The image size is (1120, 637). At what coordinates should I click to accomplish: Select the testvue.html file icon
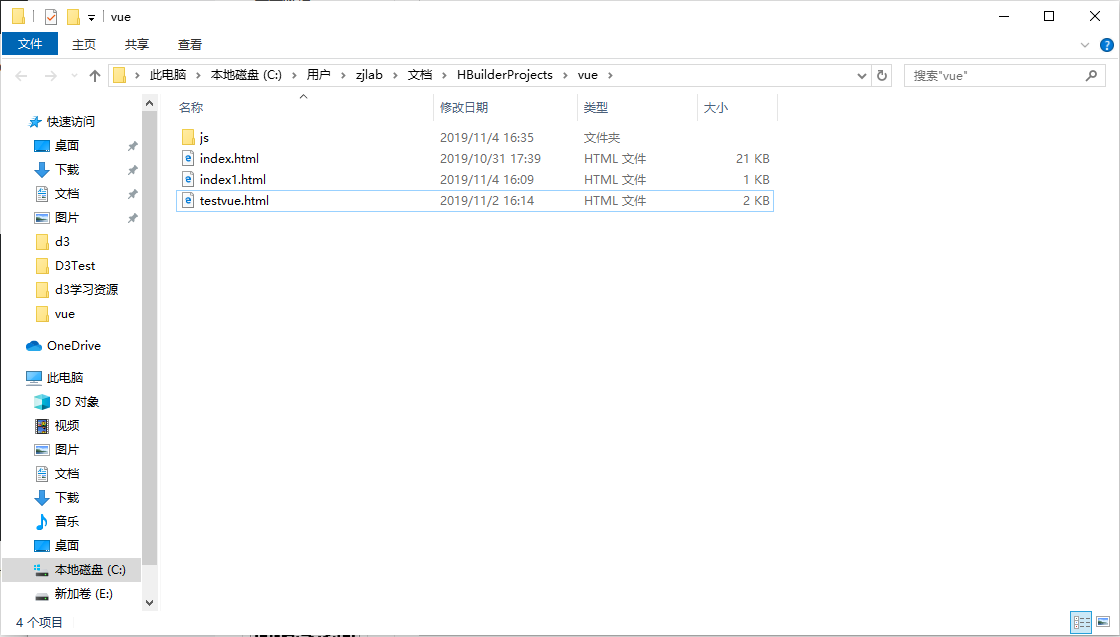click(189, 201)
